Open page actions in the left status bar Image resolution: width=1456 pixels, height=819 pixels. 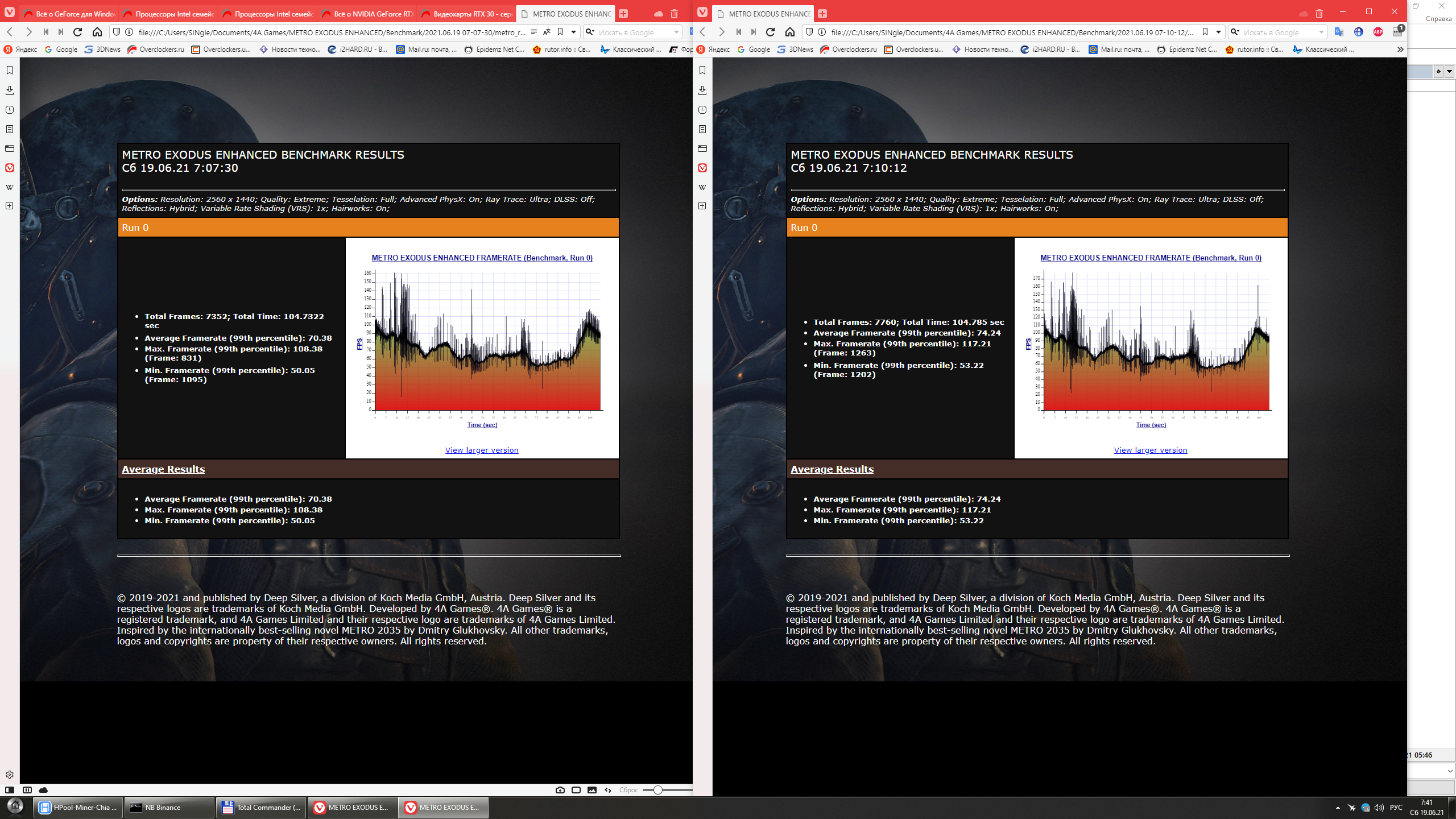click(x=608, y=790)
